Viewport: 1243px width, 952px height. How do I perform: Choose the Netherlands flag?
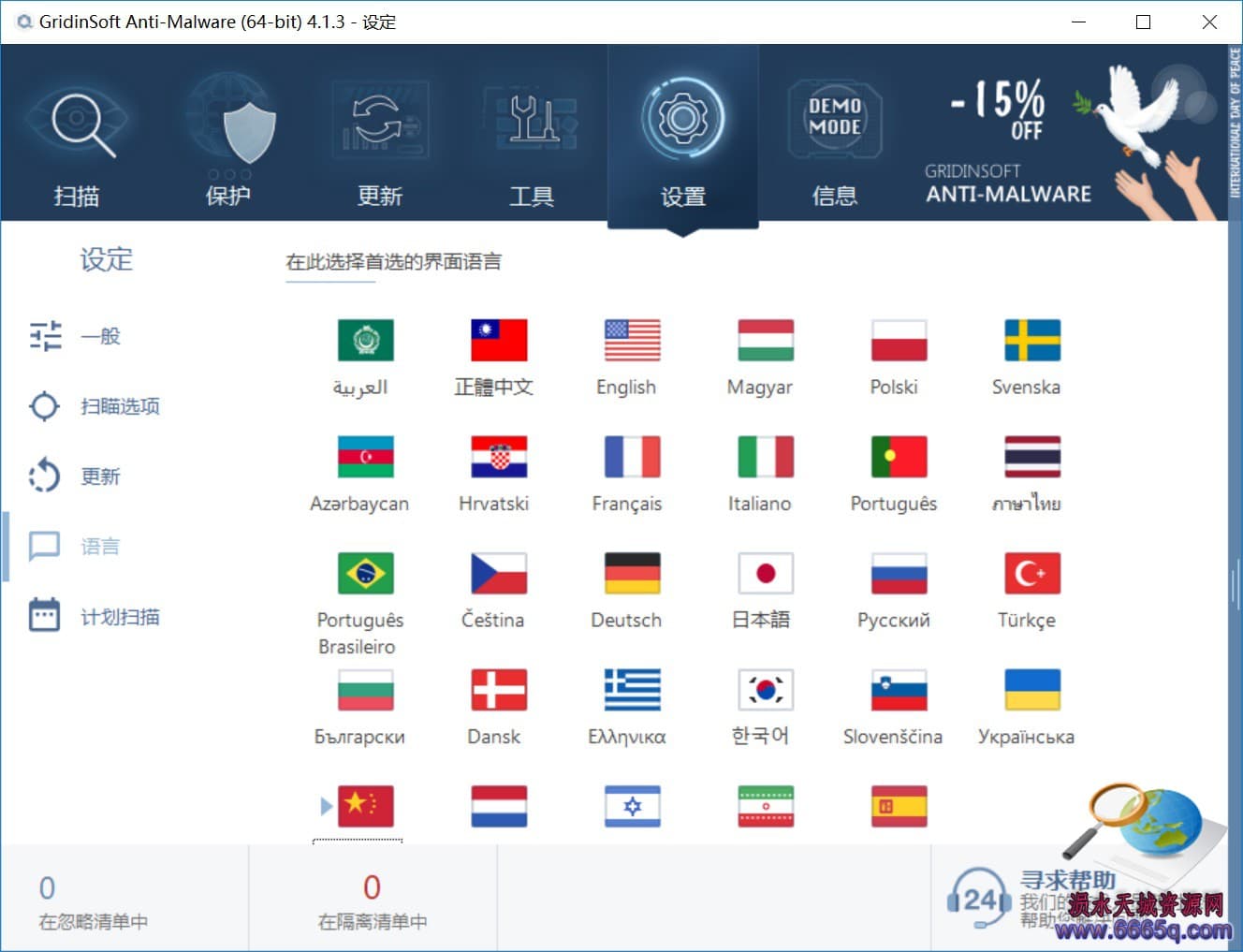tap(499, 806)
